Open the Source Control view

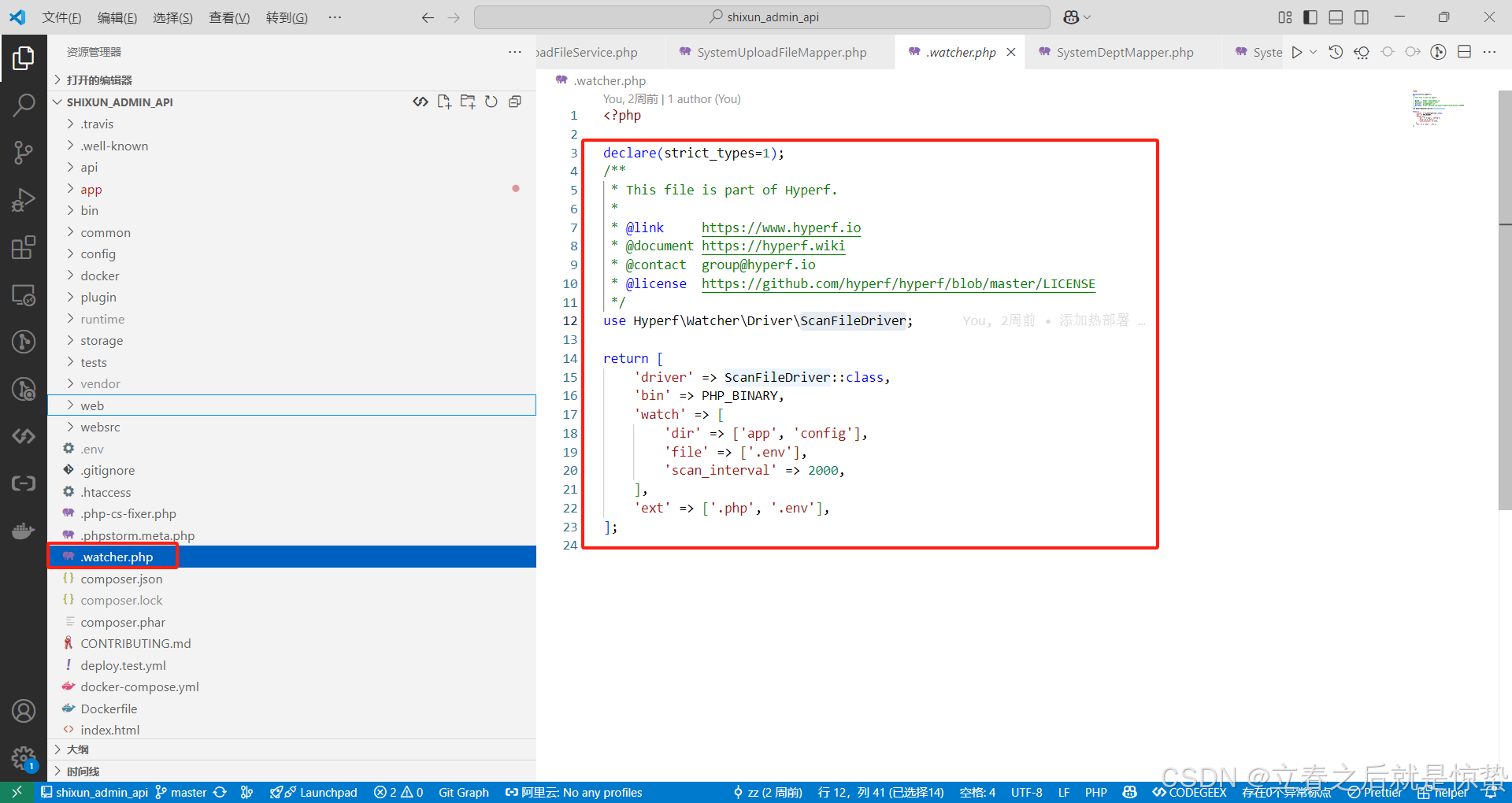coord(24,152)
